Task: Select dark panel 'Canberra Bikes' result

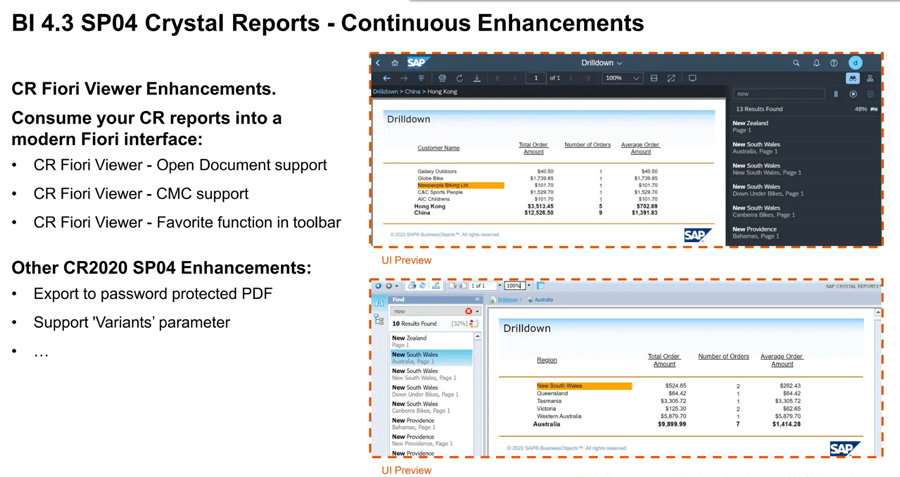Action: (804, 211)
